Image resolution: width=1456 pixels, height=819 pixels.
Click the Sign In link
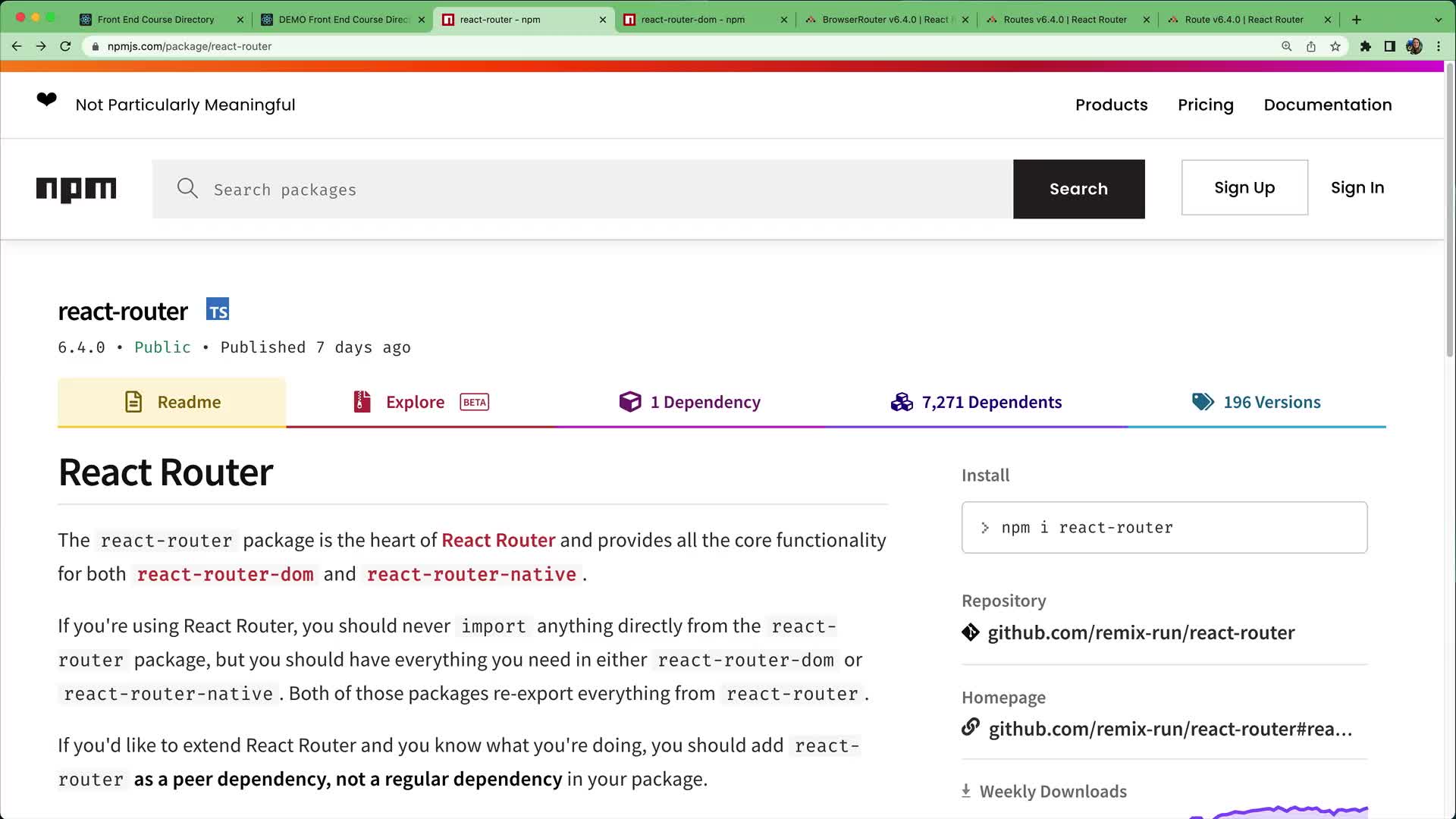(x=1357, y=187)
